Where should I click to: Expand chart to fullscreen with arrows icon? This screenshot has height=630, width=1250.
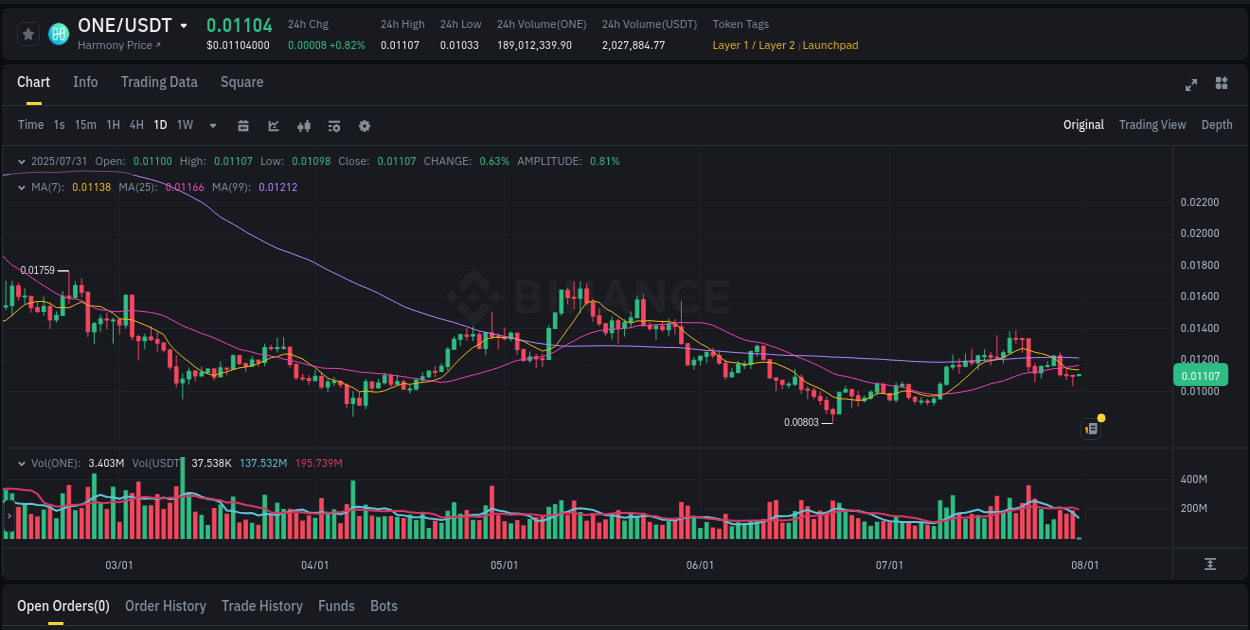[1191, 85]
